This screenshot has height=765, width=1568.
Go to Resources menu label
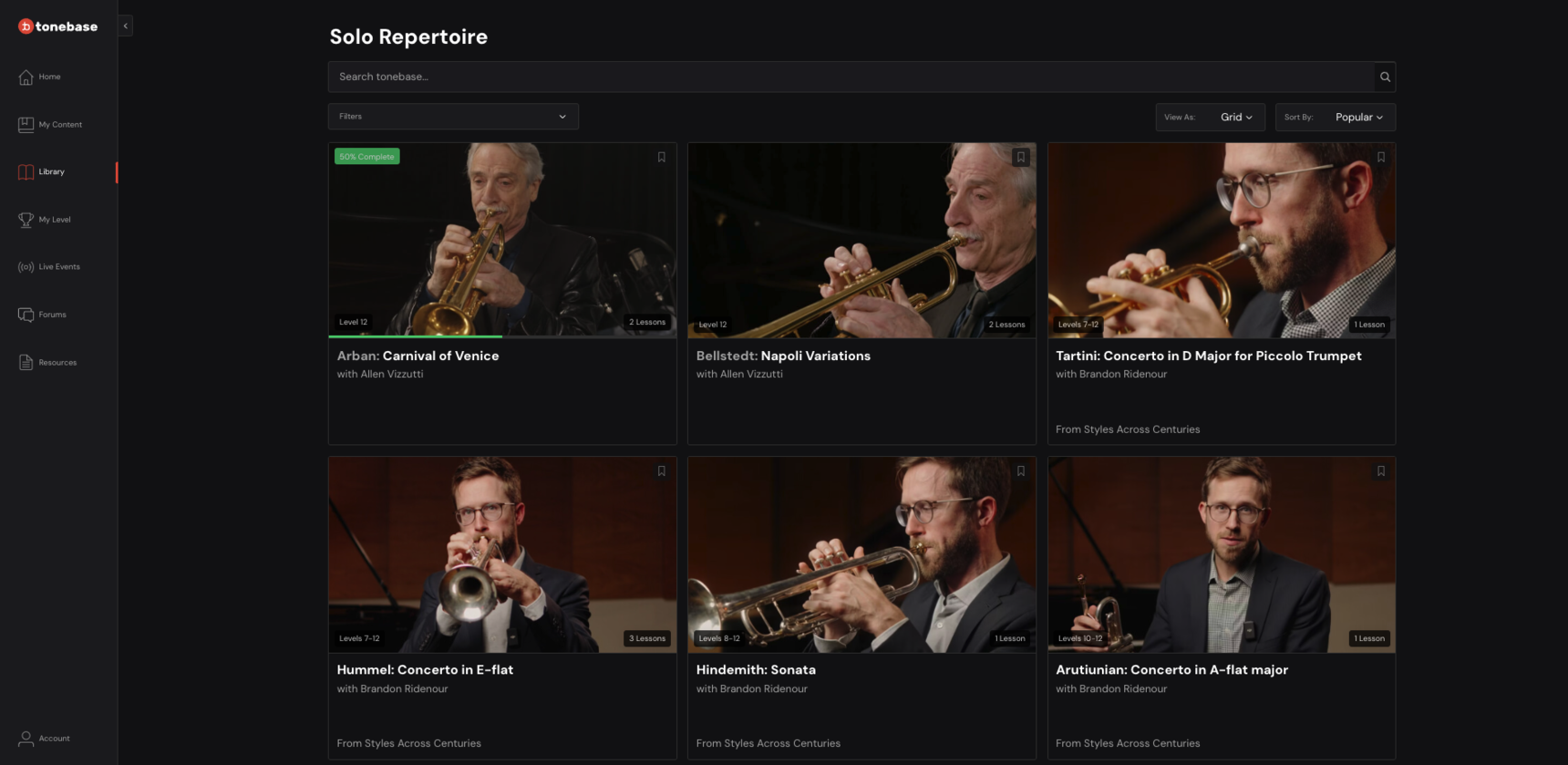coord(57,363)
